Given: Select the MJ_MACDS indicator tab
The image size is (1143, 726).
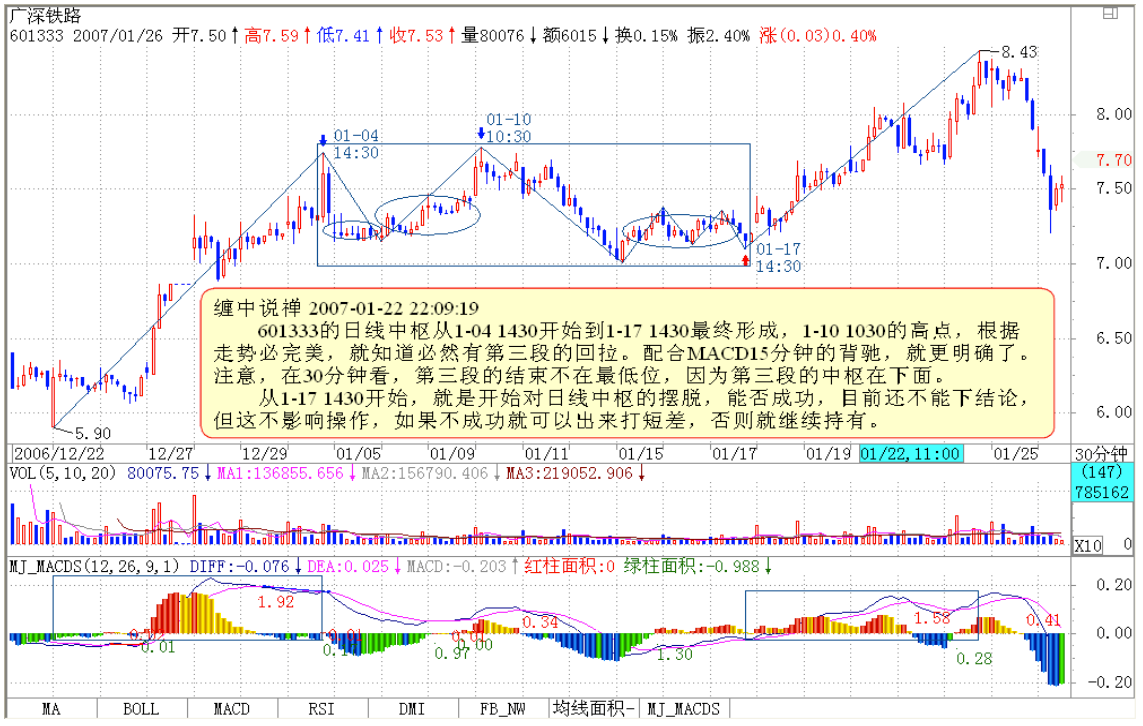Looking at the screenshot, I should click(x=684, y=709).
